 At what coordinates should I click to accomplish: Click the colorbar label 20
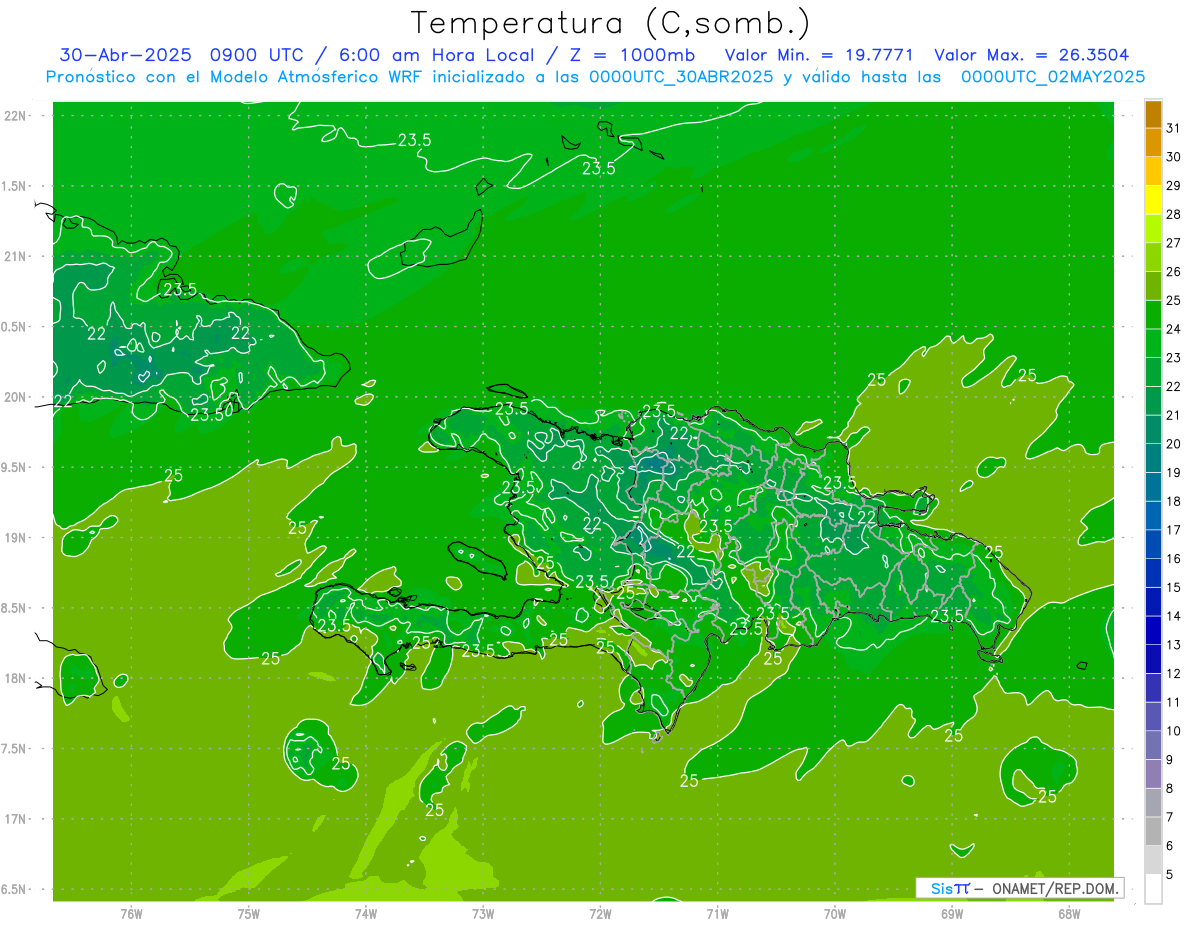point(1174,444)
